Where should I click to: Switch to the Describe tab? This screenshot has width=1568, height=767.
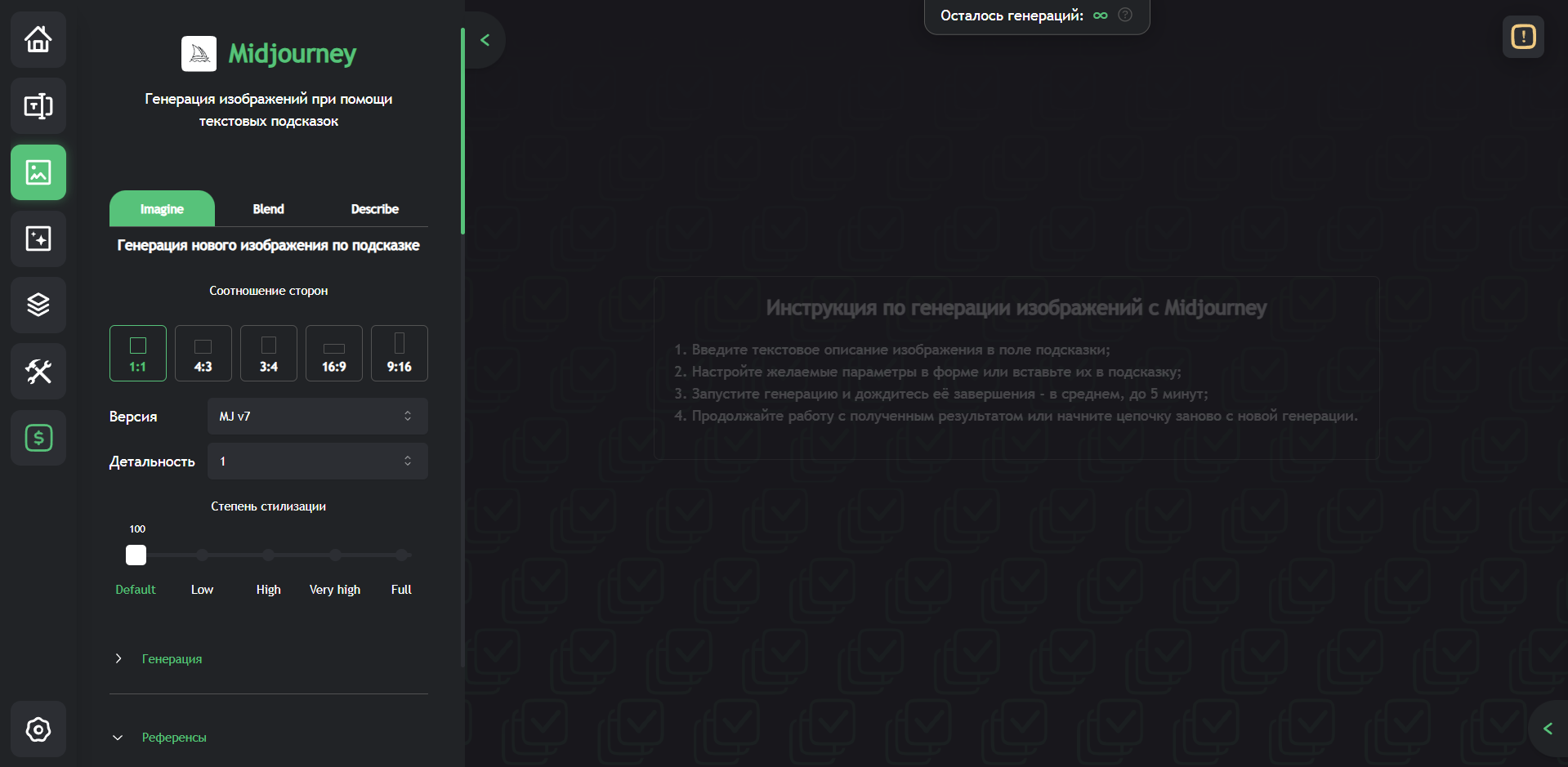(374, 209)
